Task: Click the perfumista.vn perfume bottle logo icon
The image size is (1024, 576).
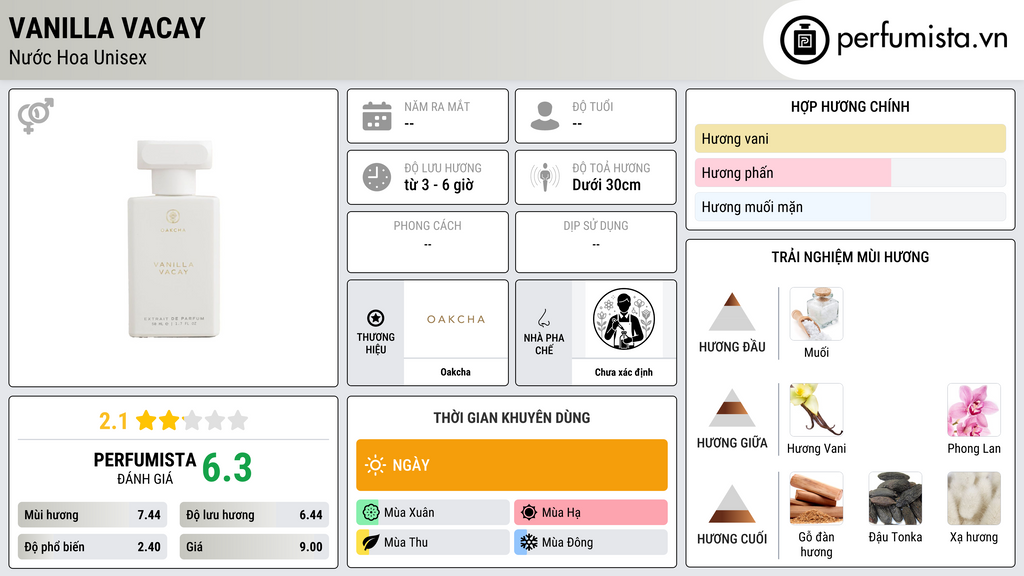Action: tap(804, 40)
